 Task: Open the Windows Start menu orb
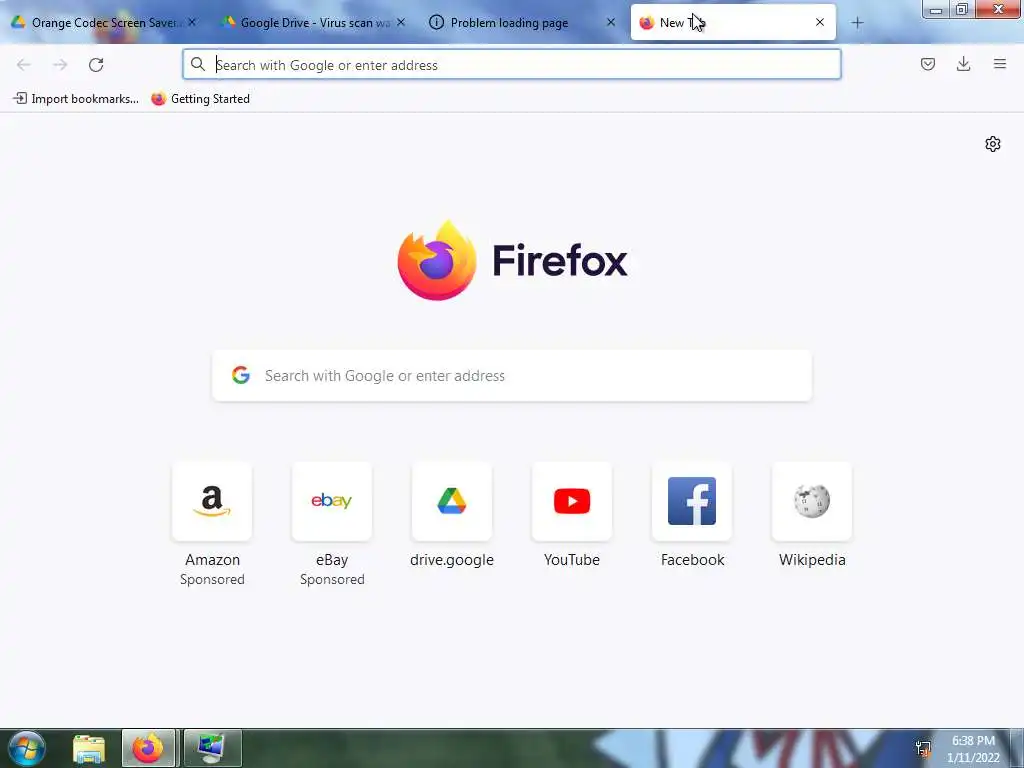tap(26, 748)
